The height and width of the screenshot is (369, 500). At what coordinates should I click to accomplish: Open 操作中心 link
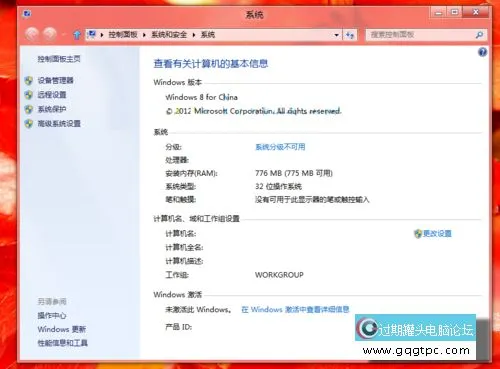click(52, 315)
